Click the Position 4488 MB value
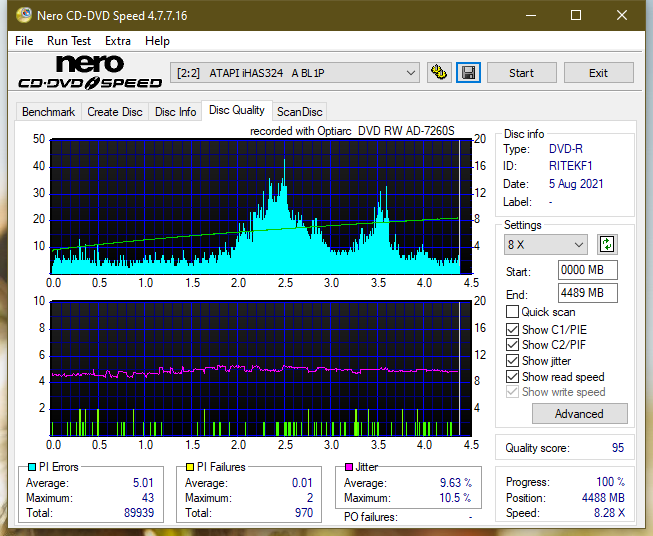 coord(603,498)
